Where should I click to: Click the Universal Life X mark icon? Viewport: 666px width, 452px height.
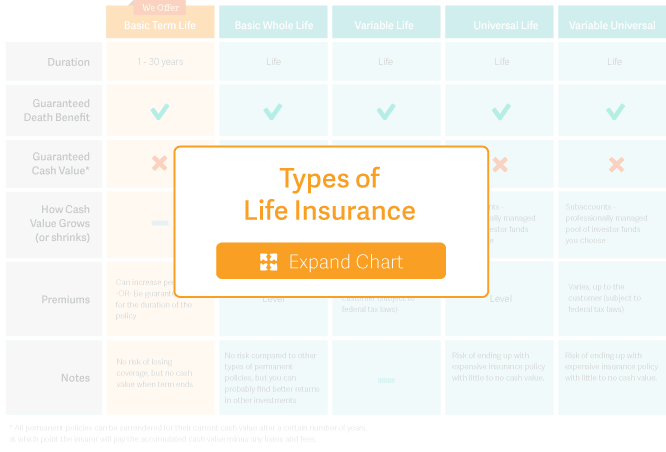point(500,164)
